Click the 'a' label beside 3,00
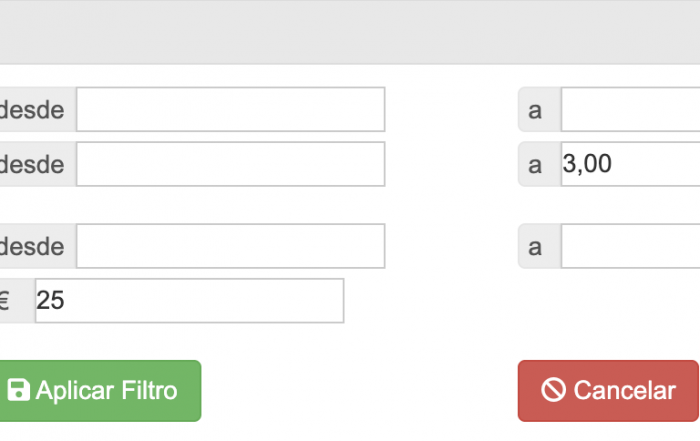This screenshot has height=441, width=700. pos(537,164)
